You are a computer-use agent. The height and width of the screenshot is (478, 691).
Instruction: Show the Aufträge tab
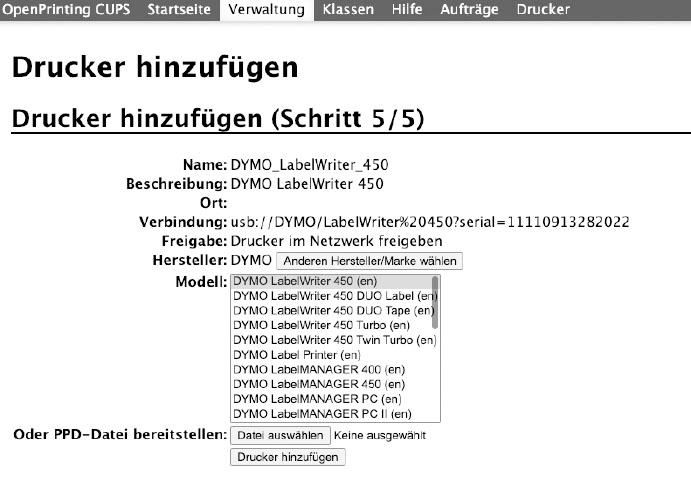pyautogui.click(x=469, y=10)
